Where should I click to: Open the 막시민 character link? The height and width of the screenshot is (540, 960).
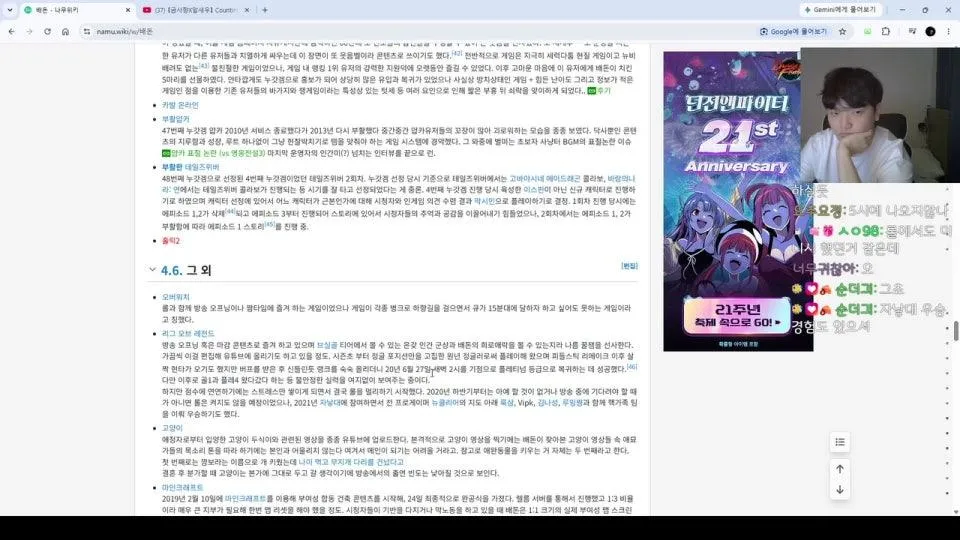(x=484, y=201)
